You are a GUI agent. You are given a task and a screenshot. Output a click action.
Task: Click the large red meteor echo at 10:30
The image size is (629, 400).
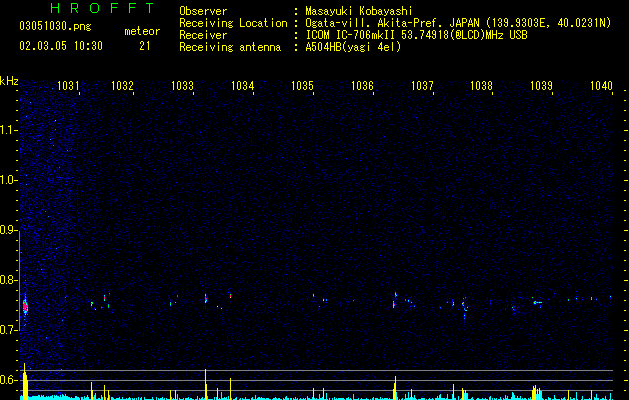click(x=25, y=307)
